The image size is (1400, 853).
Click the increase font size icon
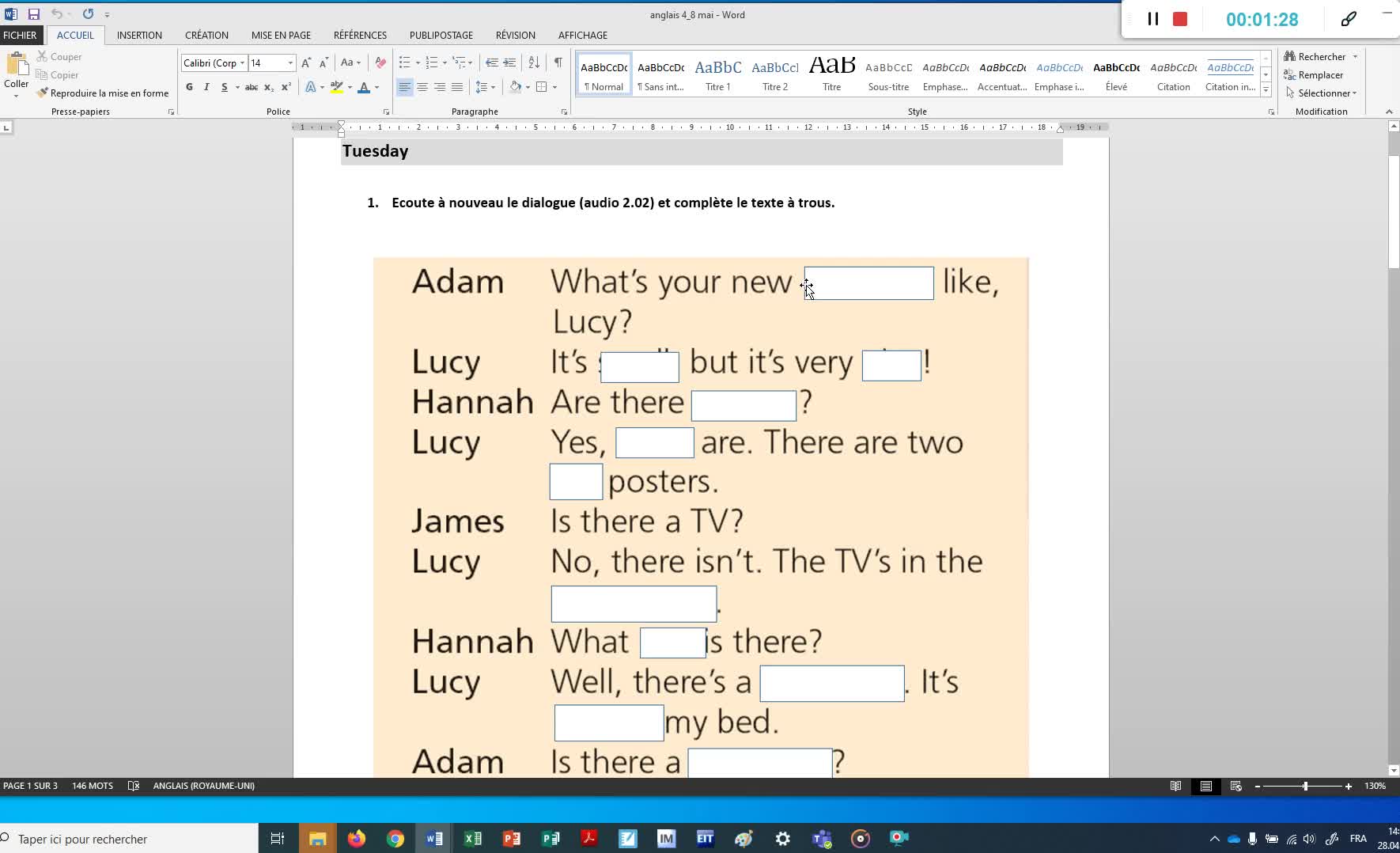(x=306, y=63)
